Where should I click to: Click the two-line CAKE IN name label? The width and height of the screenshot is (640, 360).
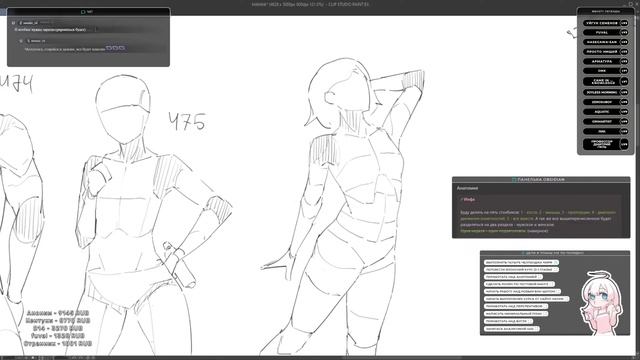(x=602, y=82)
